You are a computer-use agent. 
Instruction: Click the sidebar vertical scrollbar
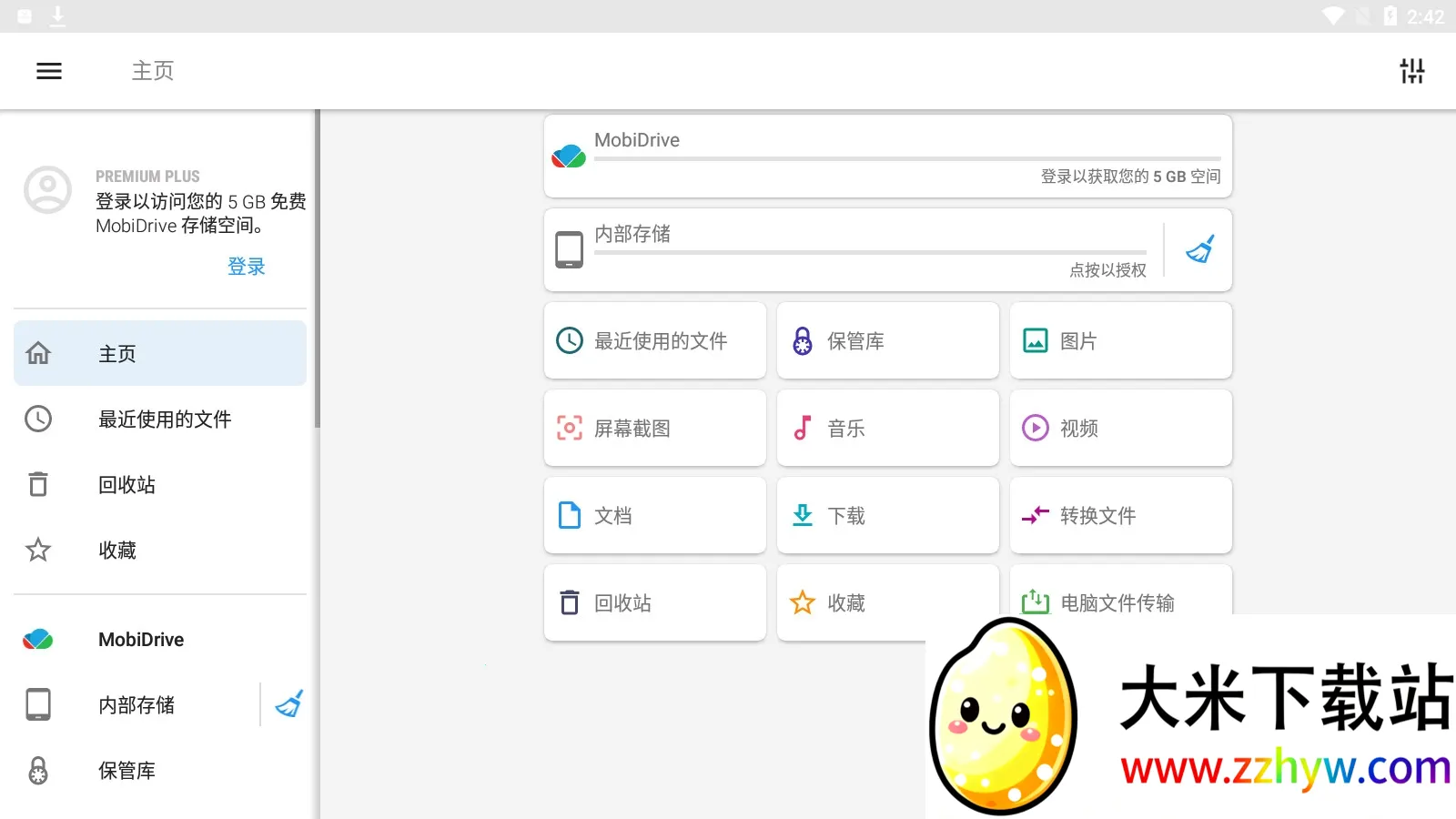318,273
